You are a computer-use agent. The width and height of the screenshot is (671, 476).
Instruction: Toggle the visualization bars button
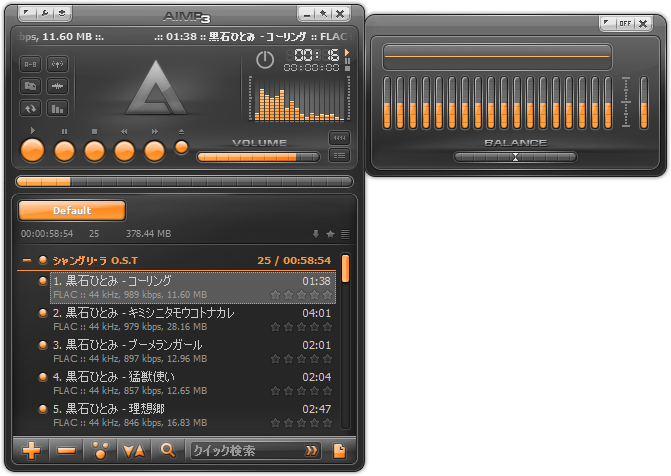click(x=57, y=108)
